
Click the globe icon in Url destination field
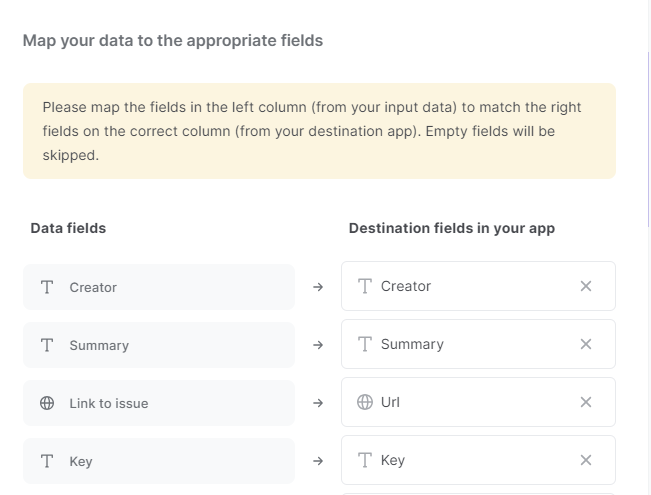[x=365, y=402]
